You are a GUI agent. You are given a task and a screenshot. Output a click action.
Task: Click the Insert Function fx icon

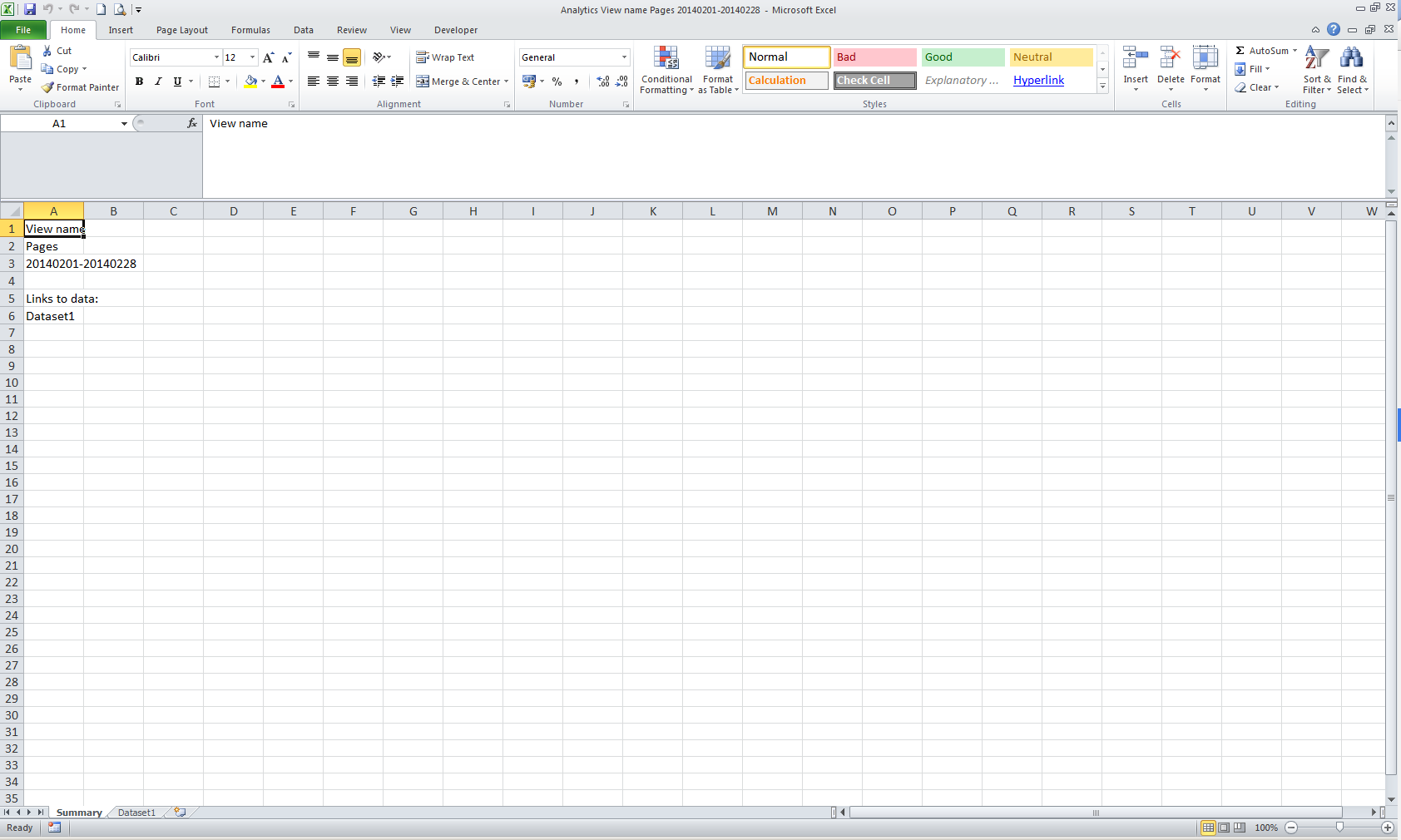click(192, 123)
